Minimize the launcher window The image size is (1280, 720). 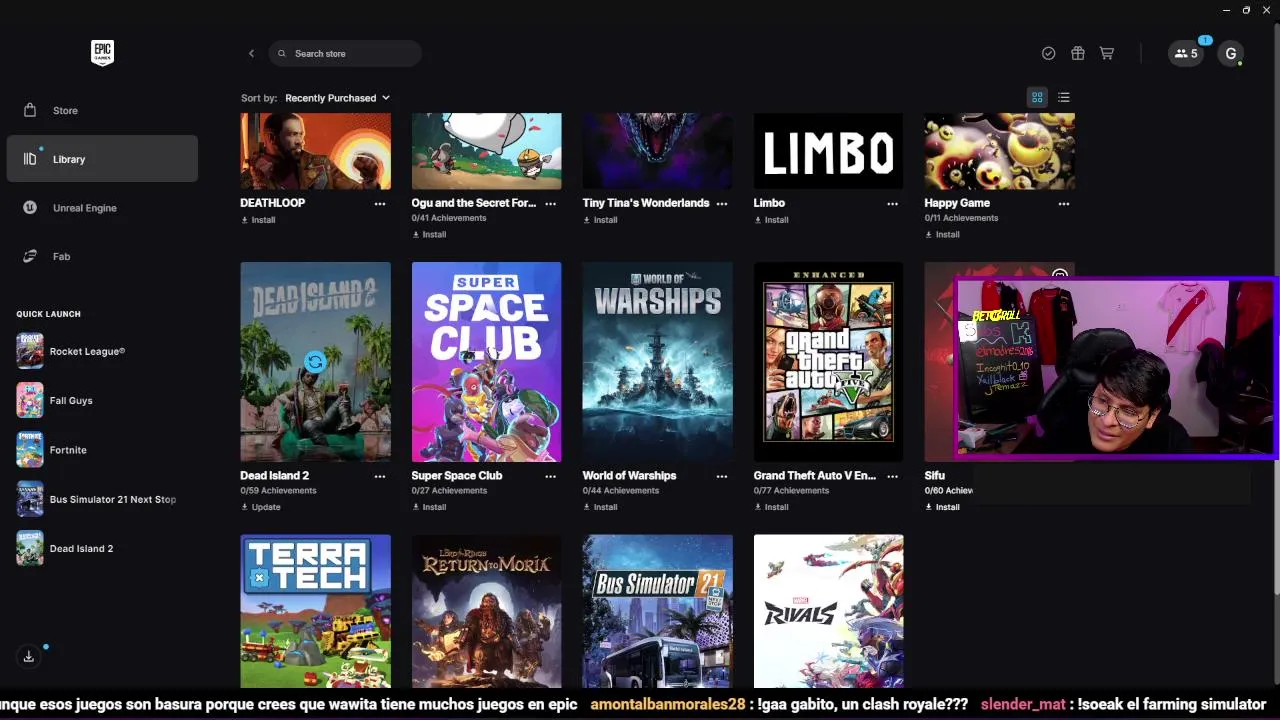(x=1226, y=10)
